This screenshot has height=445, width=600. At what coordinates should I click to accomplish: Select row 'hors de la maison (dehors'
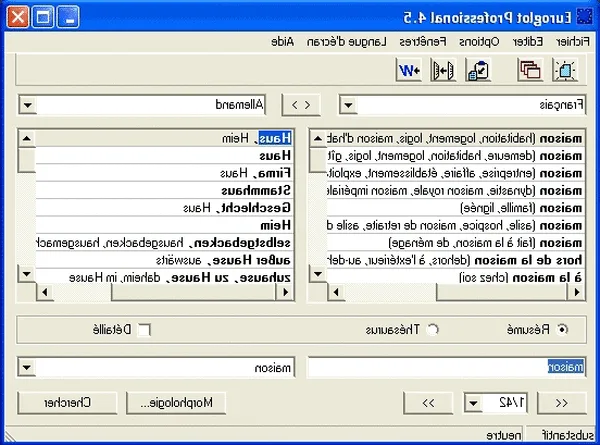[x=456, y=261]
